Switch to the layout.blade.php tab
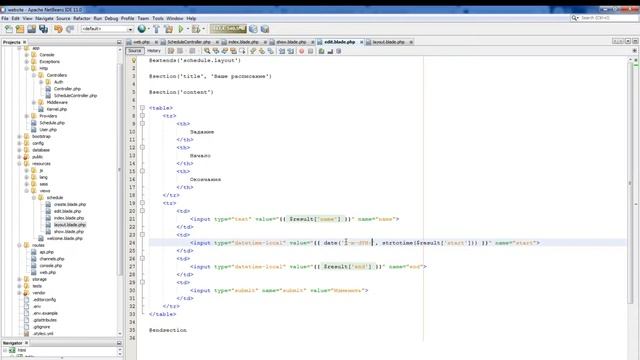Viewport: 640px width, 360px height. 388,42
